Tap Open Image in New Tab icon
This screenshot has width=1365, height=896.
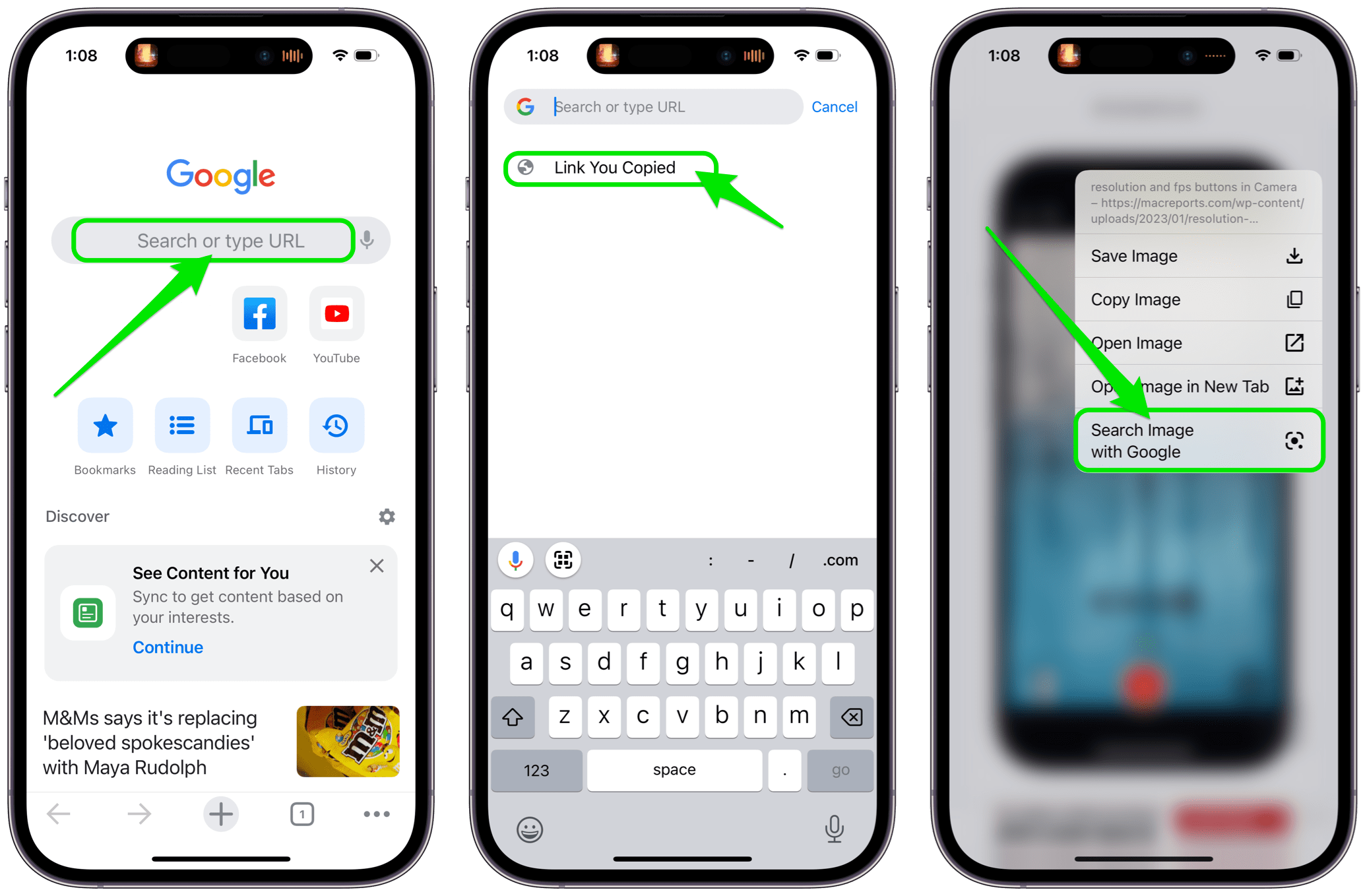[1294, 389]
